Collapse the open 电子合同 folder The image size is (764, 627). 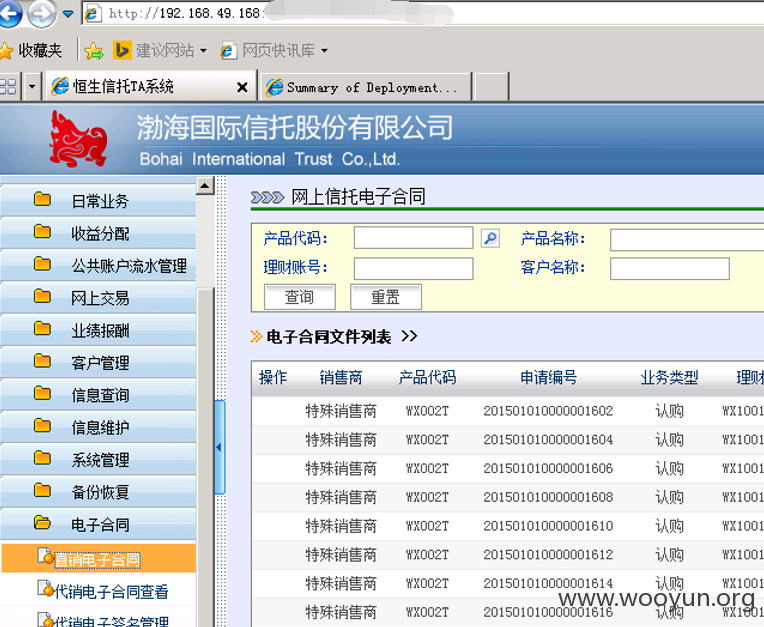point(98,524)
